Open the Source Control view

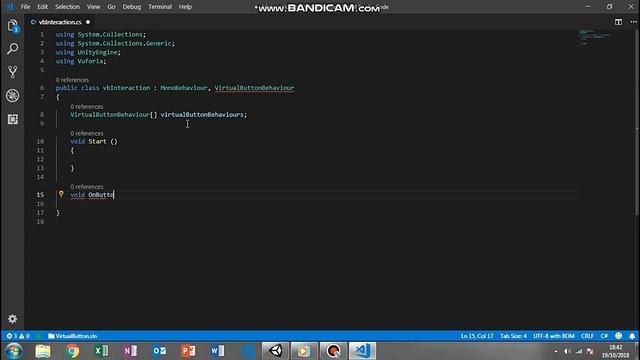coord(13,72)
